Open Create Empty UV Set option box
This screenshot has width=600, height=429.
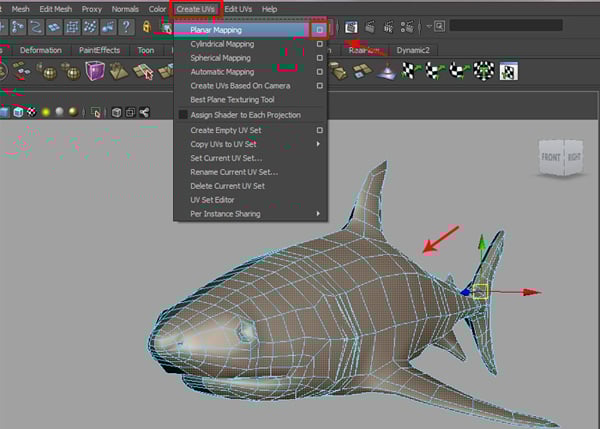[x=320, y=130]
